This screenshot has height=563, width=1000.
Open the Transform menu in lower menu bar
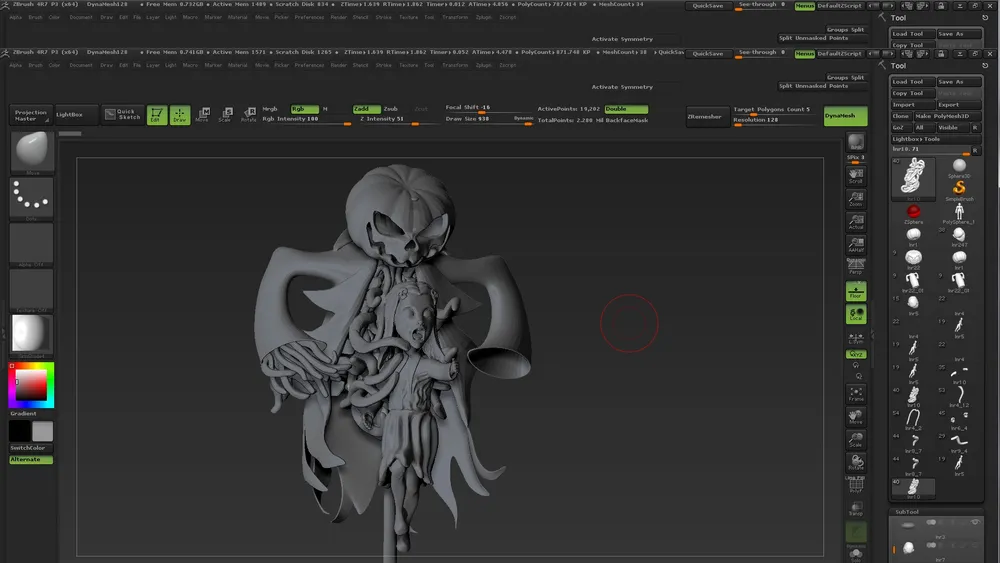[x=454, y=65]
